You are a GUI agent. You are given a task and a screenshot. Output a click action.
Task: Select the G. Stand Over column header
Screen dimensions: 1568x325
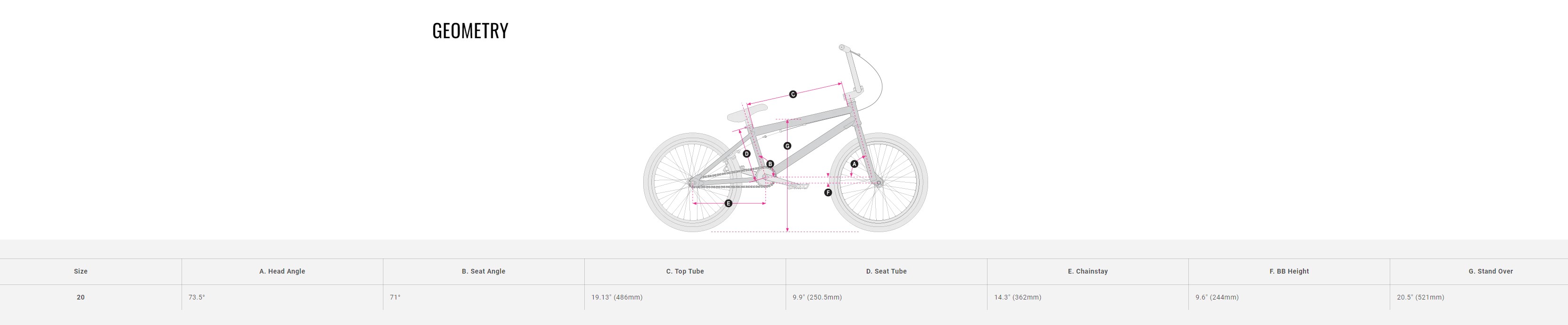1491,271
